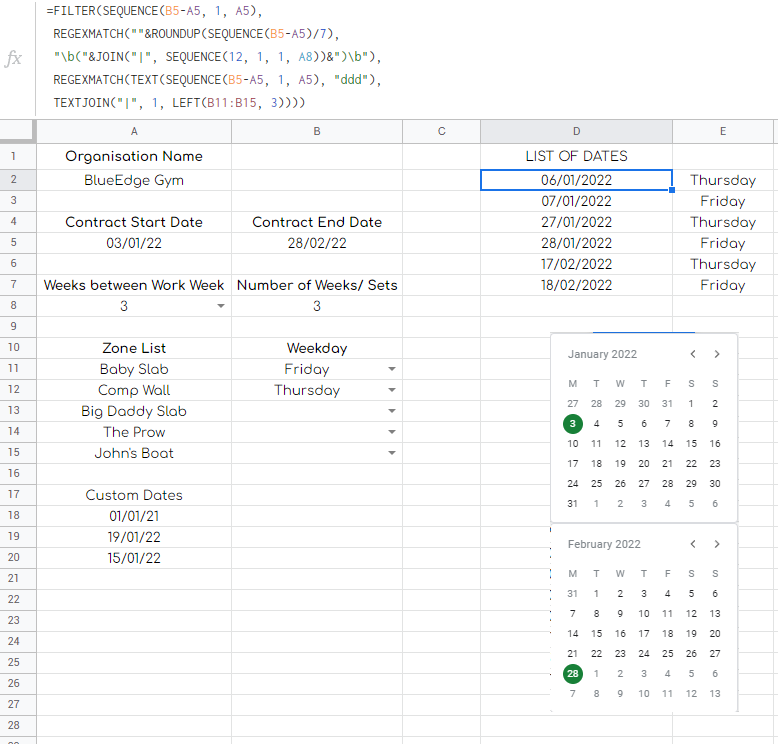Viewport: 778px width, 744px height.
Task: Select cell B8 with value 3
Action: [317, 306]
